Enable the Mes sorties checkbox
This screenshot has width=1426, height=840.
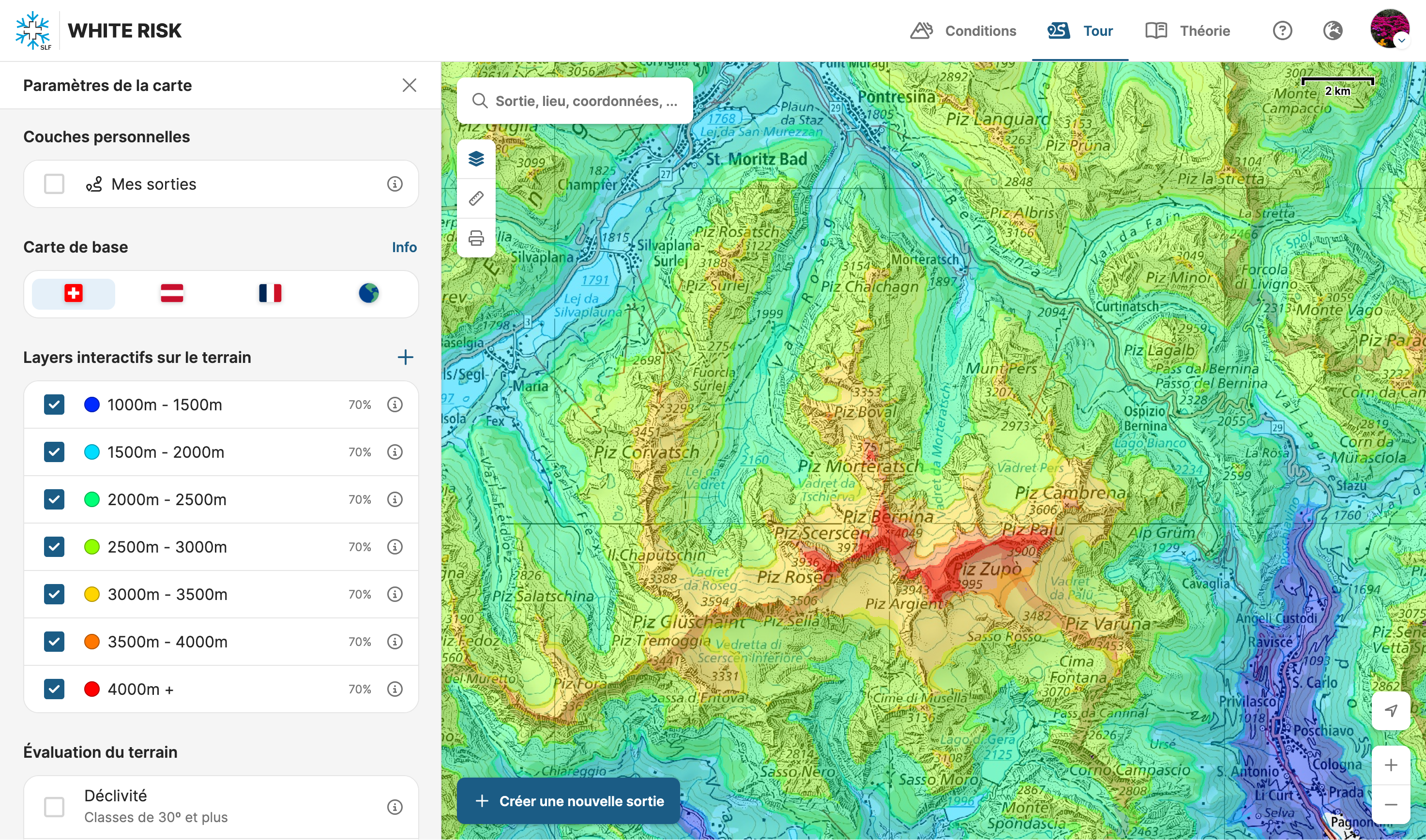point(54,184)
